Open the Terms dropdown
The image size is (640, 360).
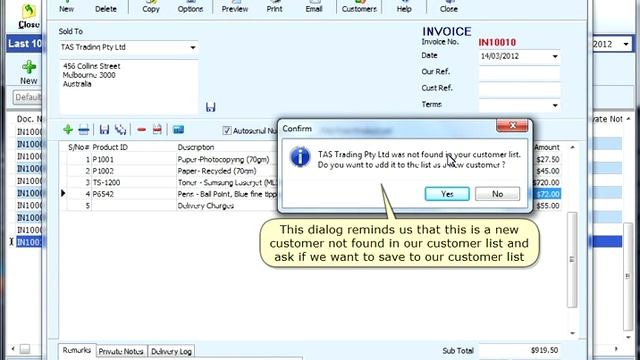coord(555,105)
